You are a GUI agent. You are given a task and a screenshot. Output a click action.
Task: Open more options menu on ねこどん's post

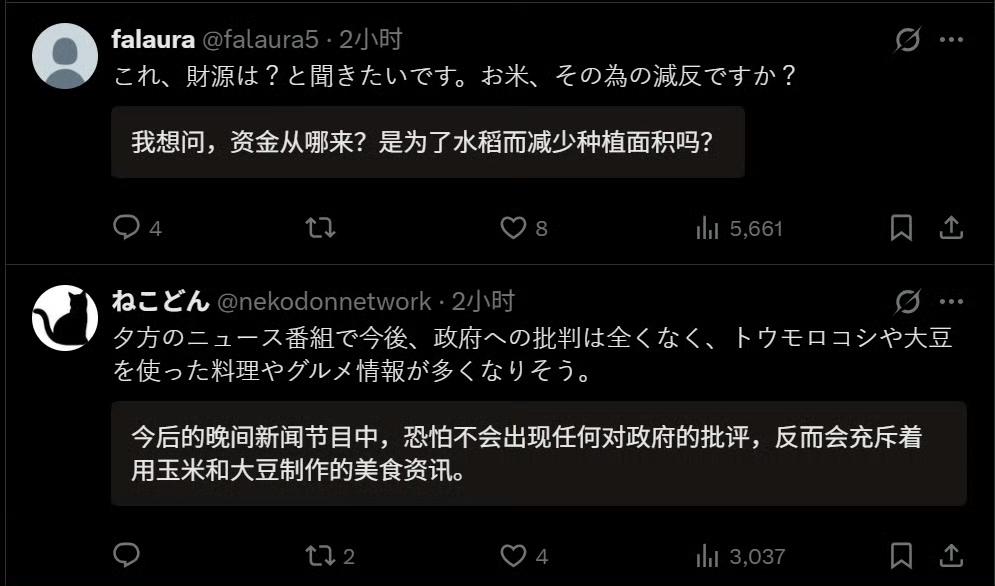coord(951,302)
